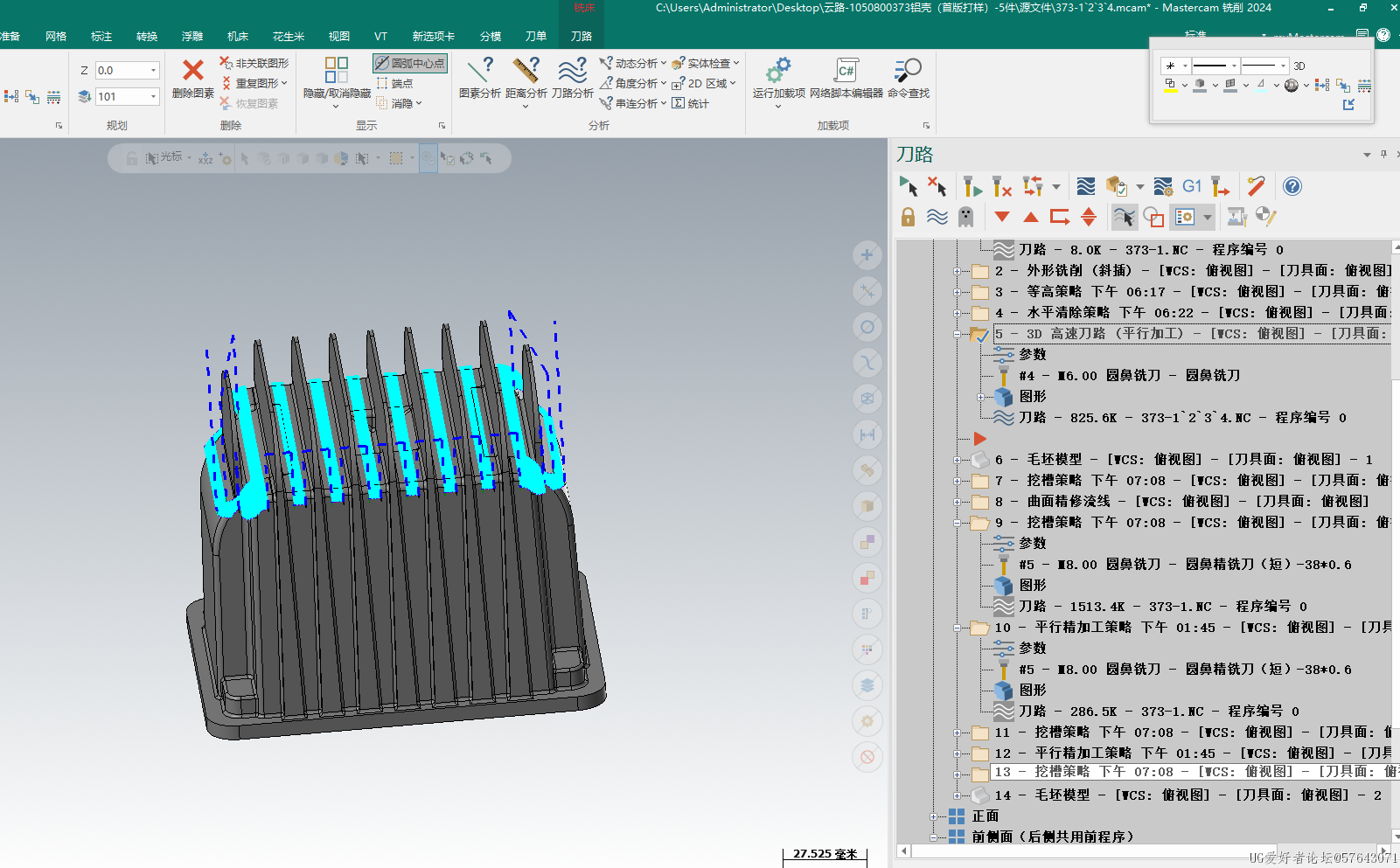Image resolution: width=1400 pixels, height=868 pixels.
Task: Open the dynamic analysis dropdown
Action: [x=663, y=63]
